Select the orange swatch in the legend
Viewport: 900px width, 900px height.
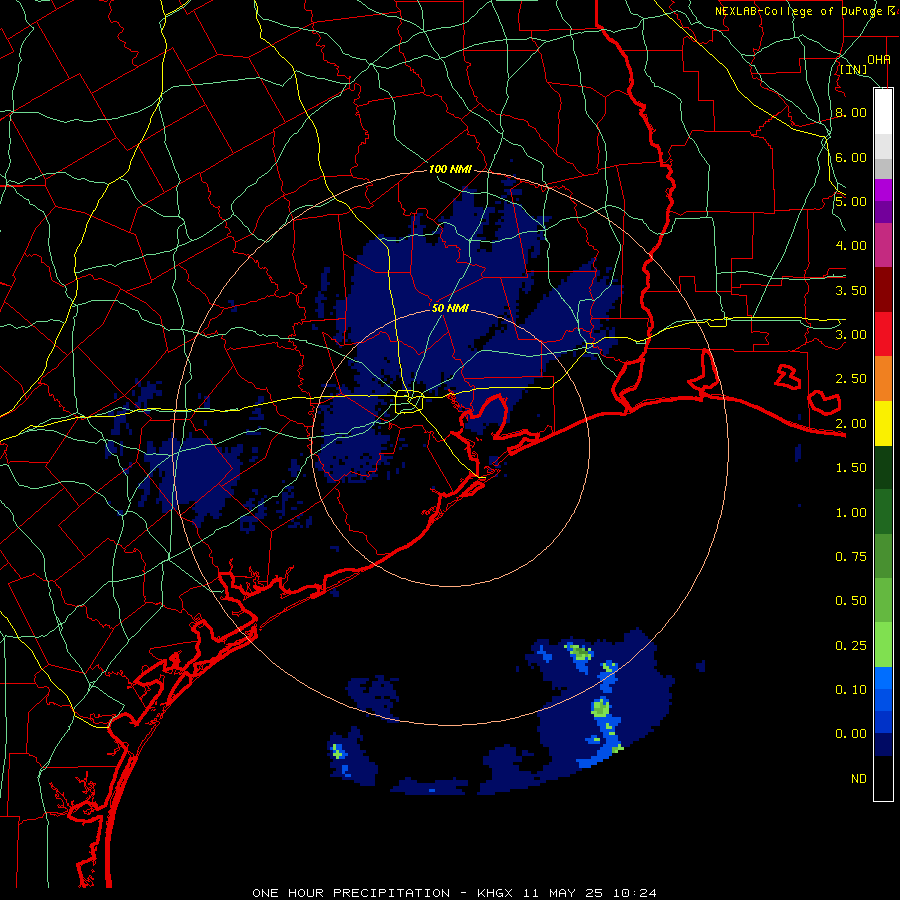click(x=883, y=379)
